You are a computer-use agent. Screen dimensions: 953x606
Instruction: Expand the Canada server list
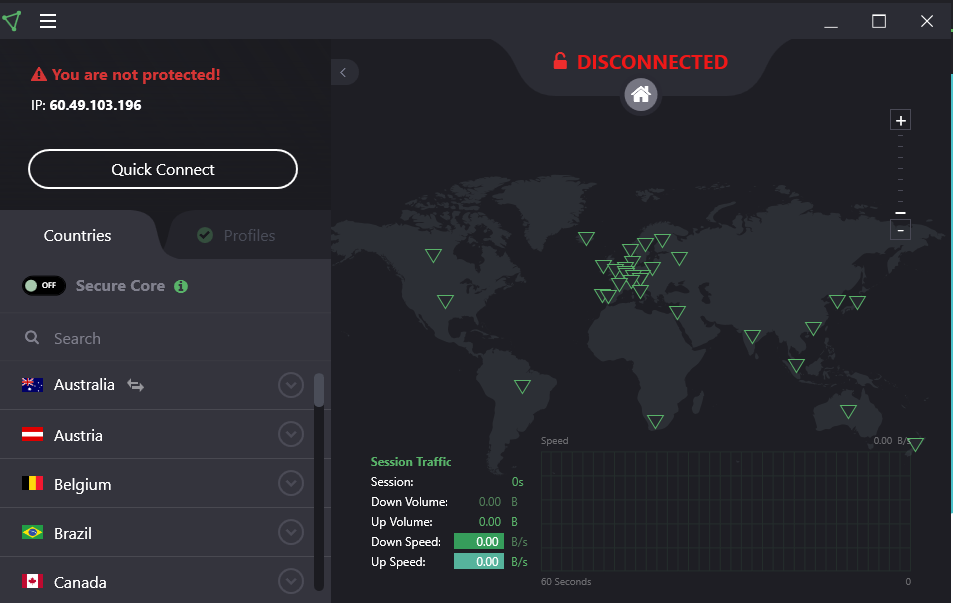point(291,581)
